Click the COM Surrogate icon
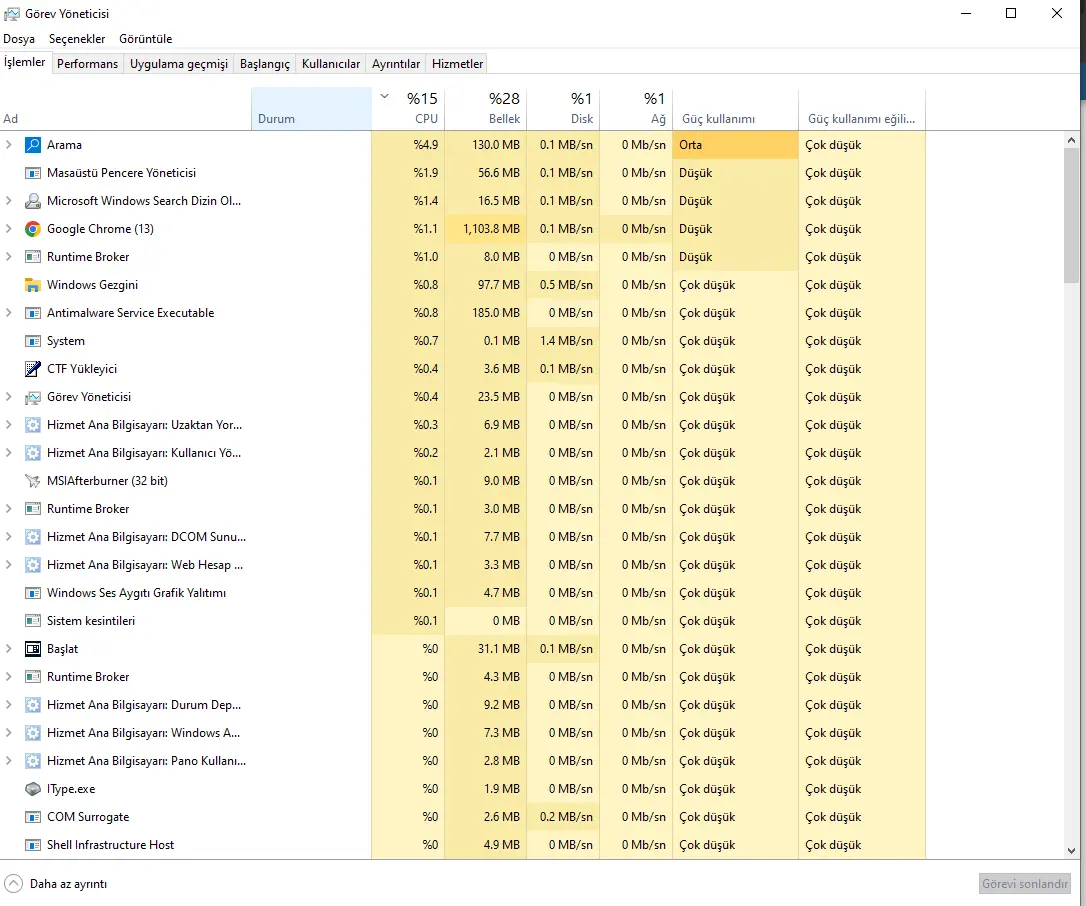The height and width of the screenshot is (906, 1086). coord(33,817)
